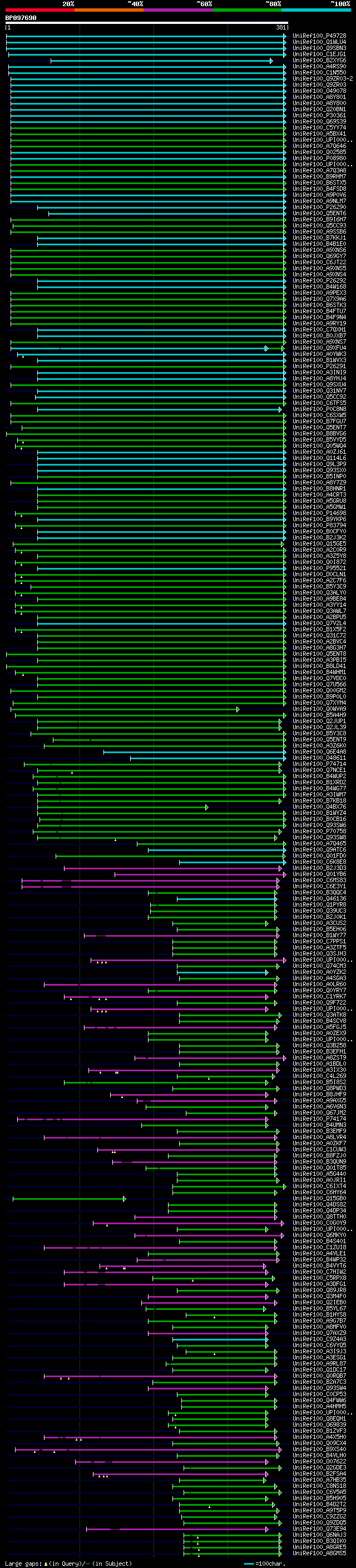The image size is (356, 1568).
Task: Click the short cyan alignment bar for UniRef100_B2XYG6
Action: [162, 60]
